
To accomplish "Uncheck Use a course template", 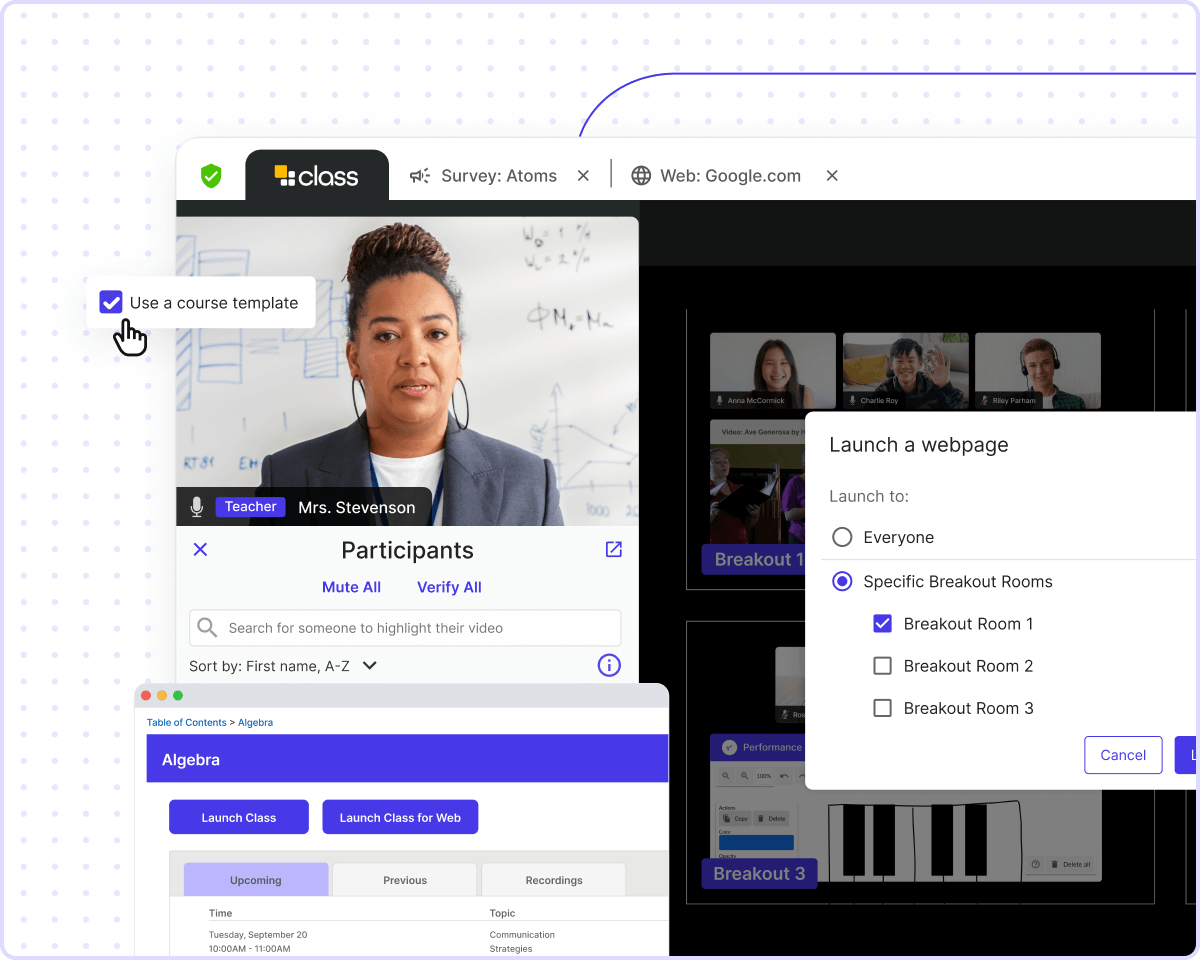I will pyautogui.click(x=111, y=302).
